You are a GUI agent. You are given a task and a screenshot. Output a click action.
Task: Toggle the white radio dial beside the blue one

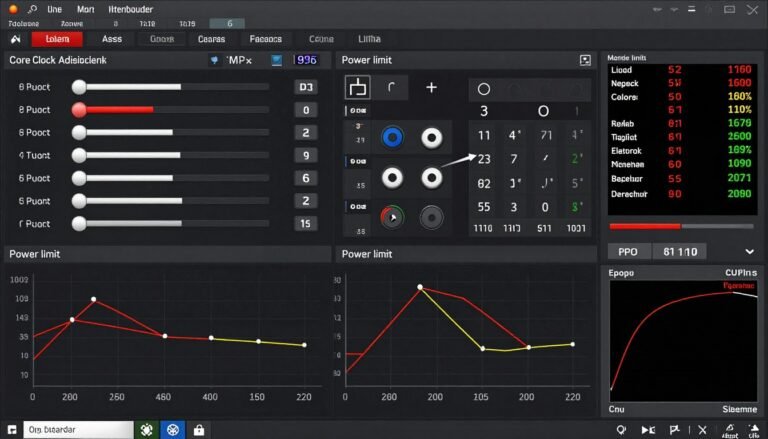(432, 138)
